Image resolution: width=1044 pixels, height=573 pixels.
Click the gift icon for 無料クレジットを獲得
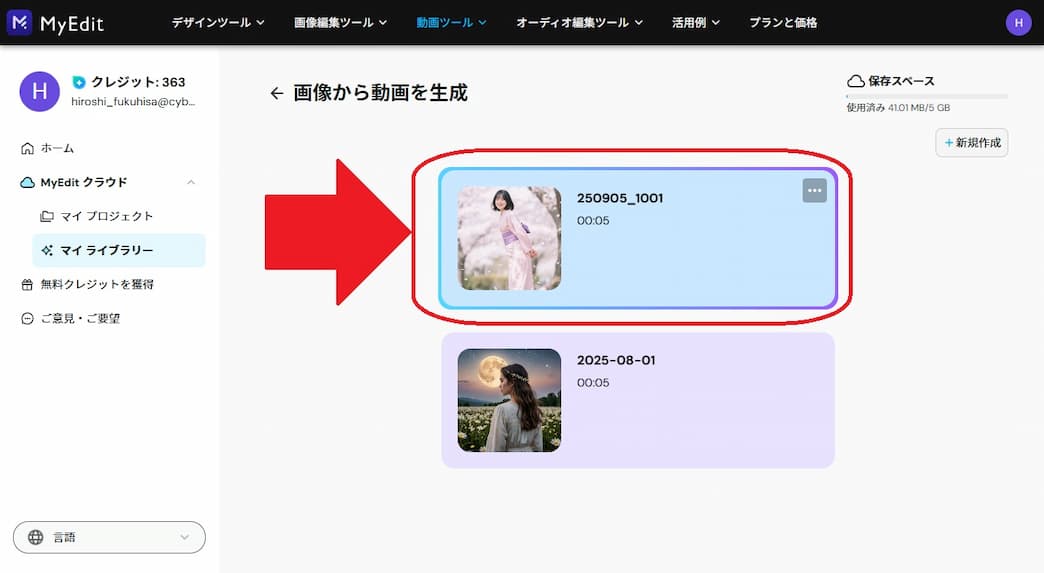click(28, 285)
